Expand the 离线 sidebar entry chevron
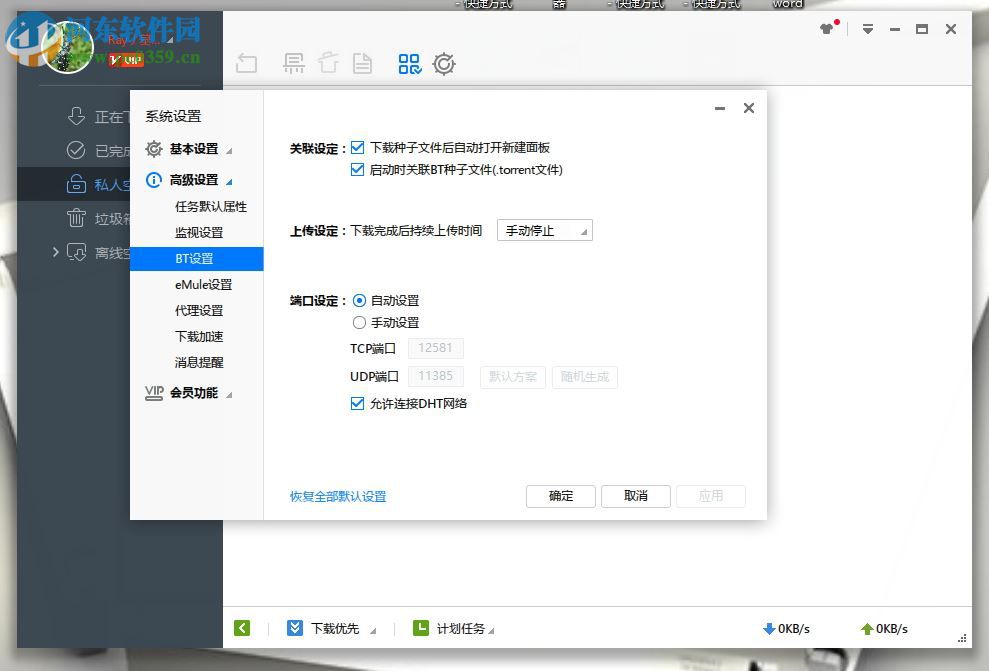This screenshot has height=671, width=989. click(x=56, y=253)
